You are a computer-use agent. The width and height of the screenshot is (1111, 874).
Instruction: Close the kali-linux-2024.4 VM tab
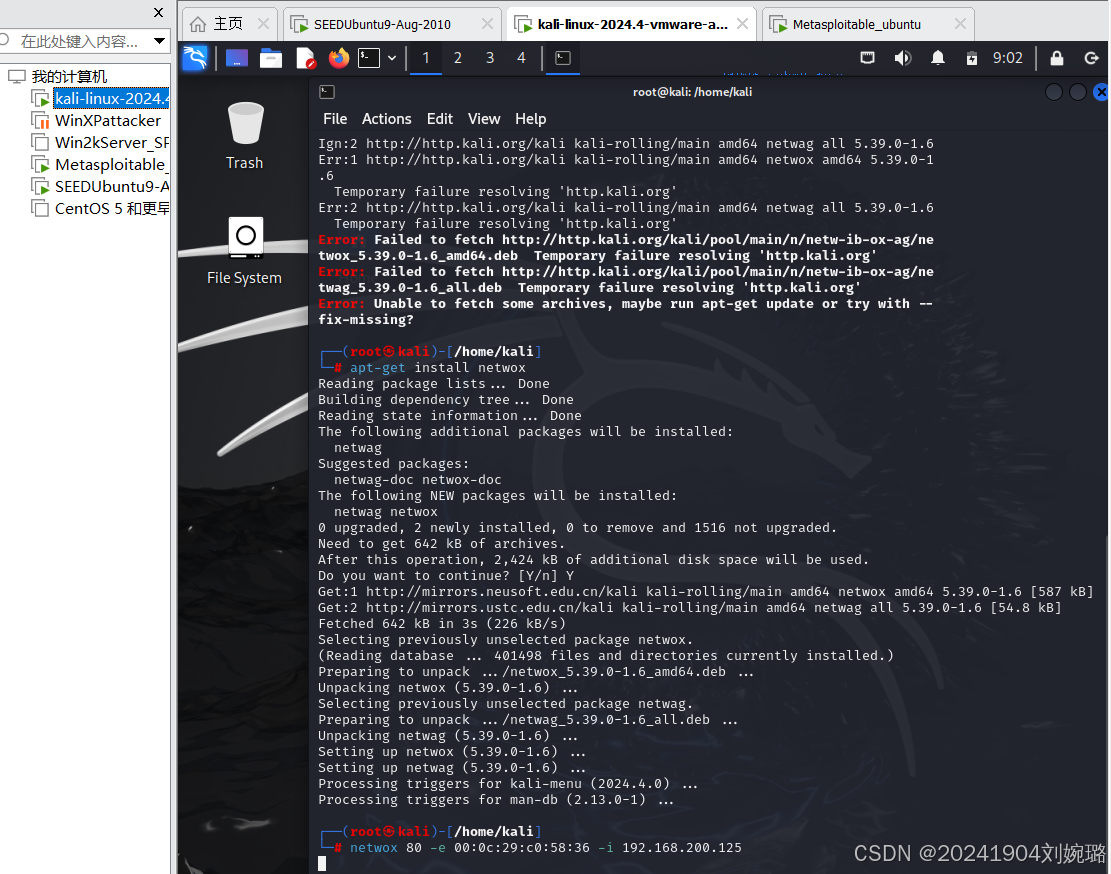click(x=743, y=24)
